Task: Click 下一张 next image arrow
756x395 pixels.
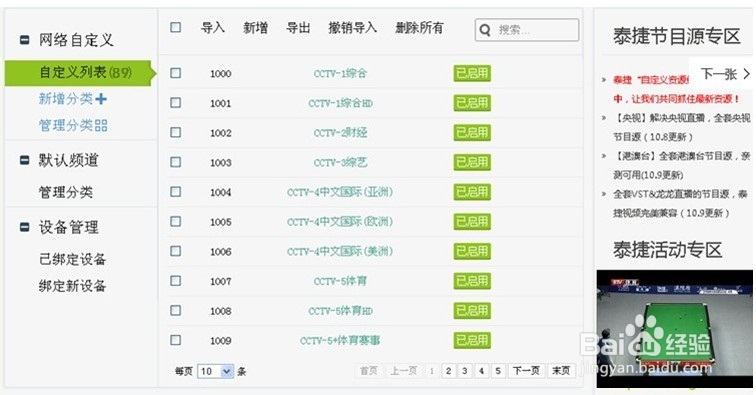Action: (725, 74)
